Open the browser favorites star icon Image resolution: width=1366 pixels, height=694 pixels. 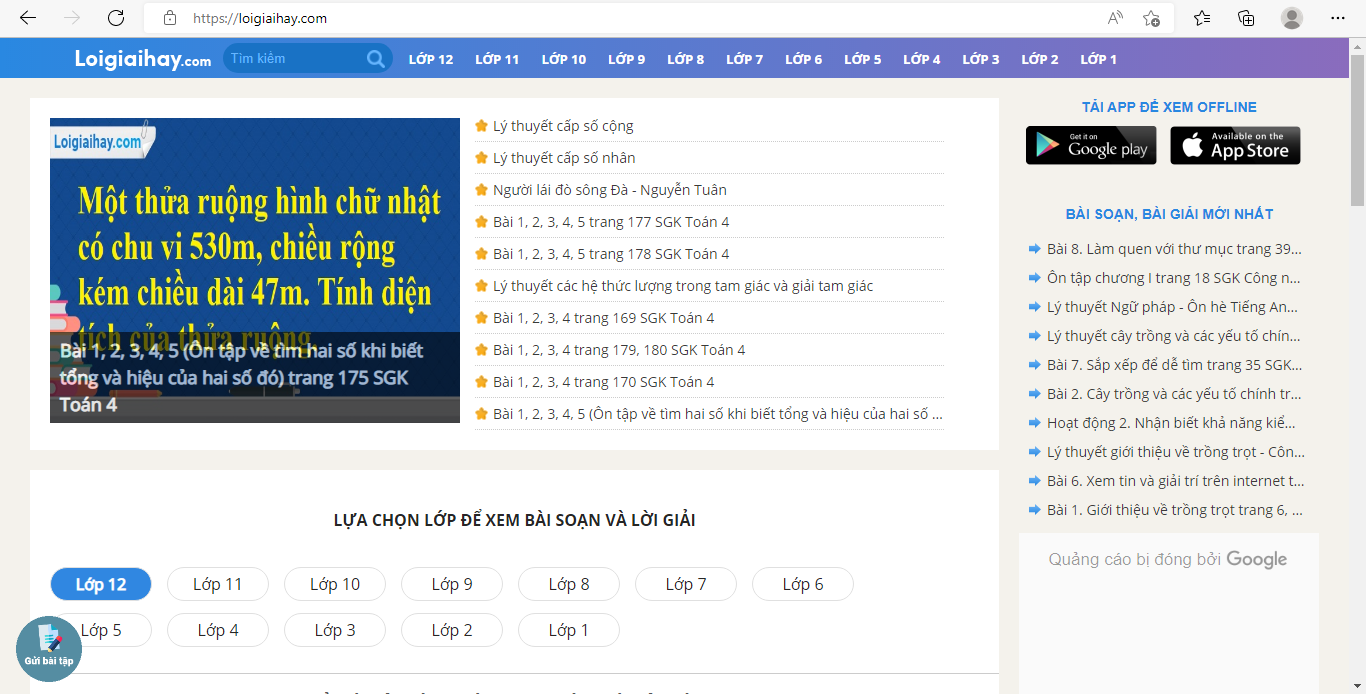coord(1202,18)
